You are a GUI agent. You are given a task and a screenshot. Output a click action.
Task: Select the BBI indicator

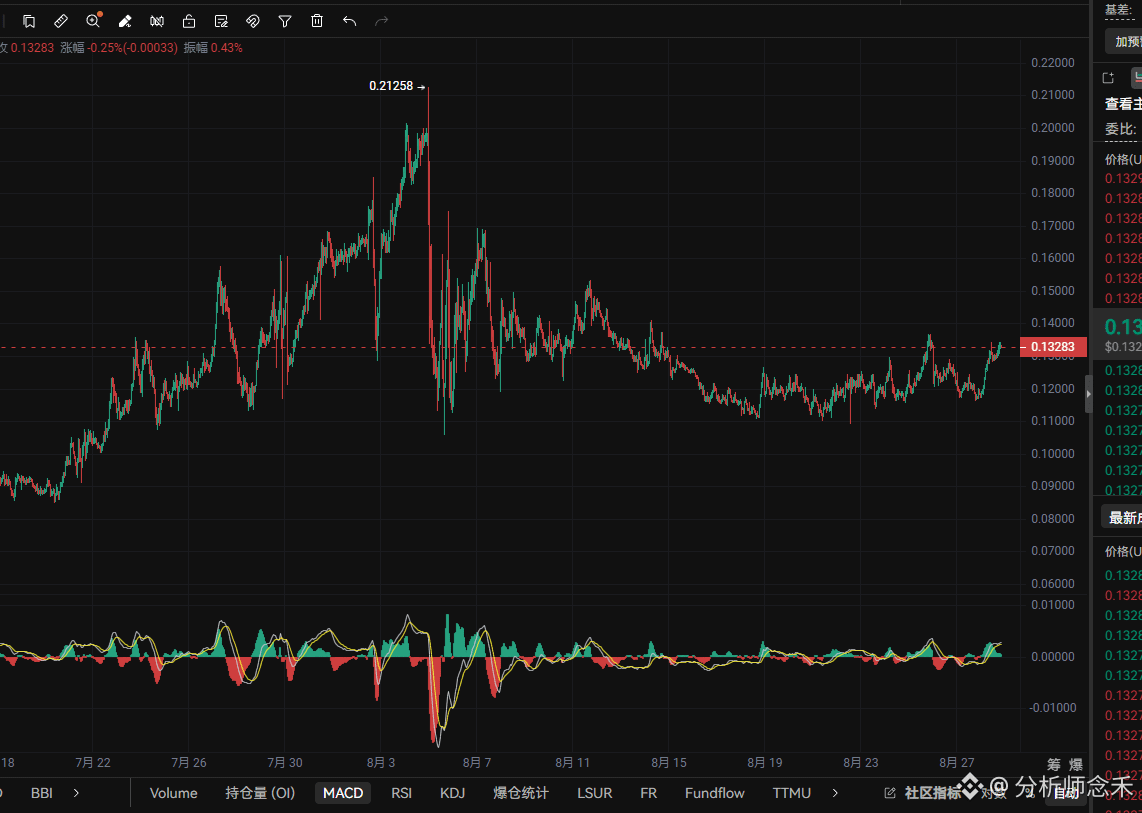42,793
